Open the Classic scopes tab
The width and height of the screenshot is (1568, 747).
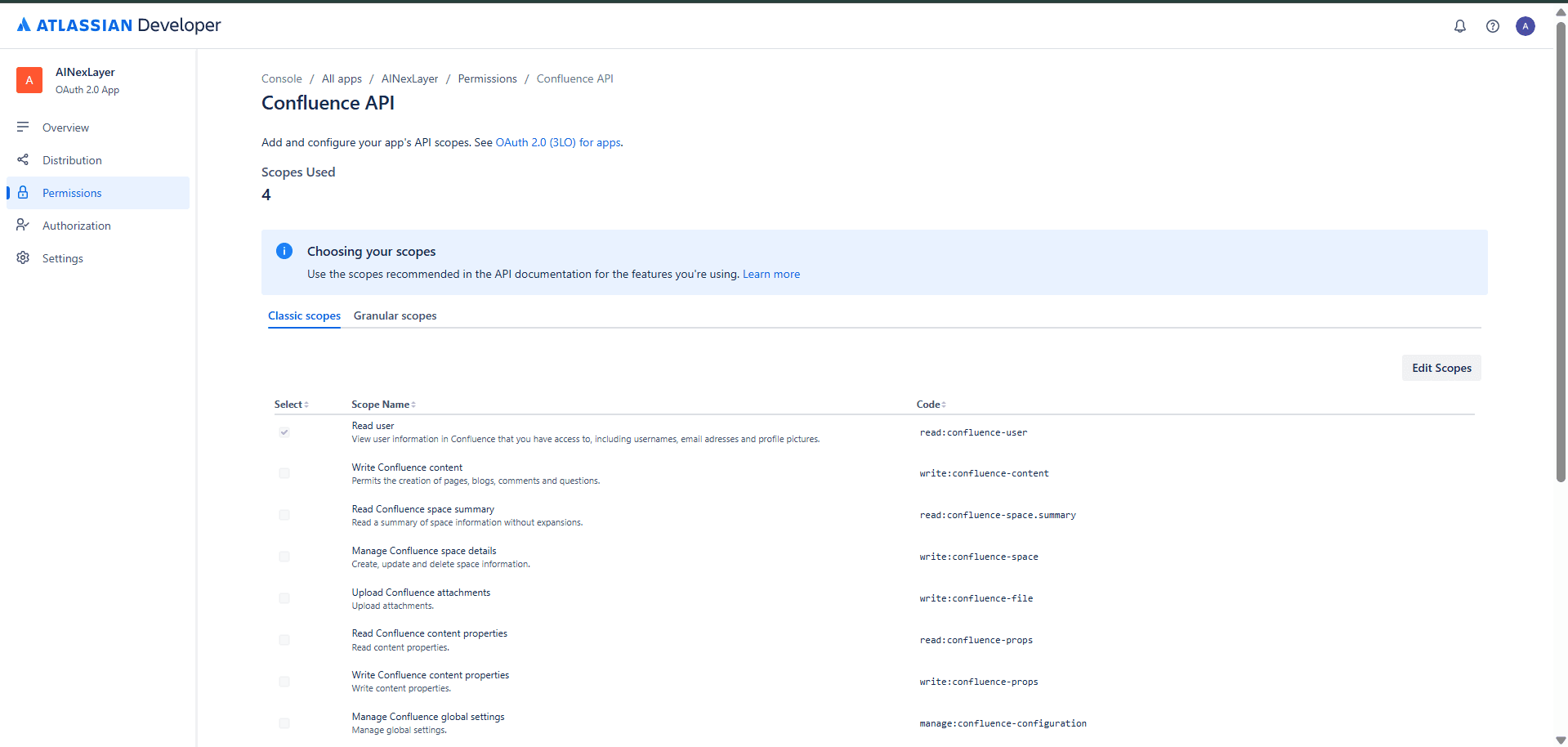pyautogui.click(x=304, y=315)
